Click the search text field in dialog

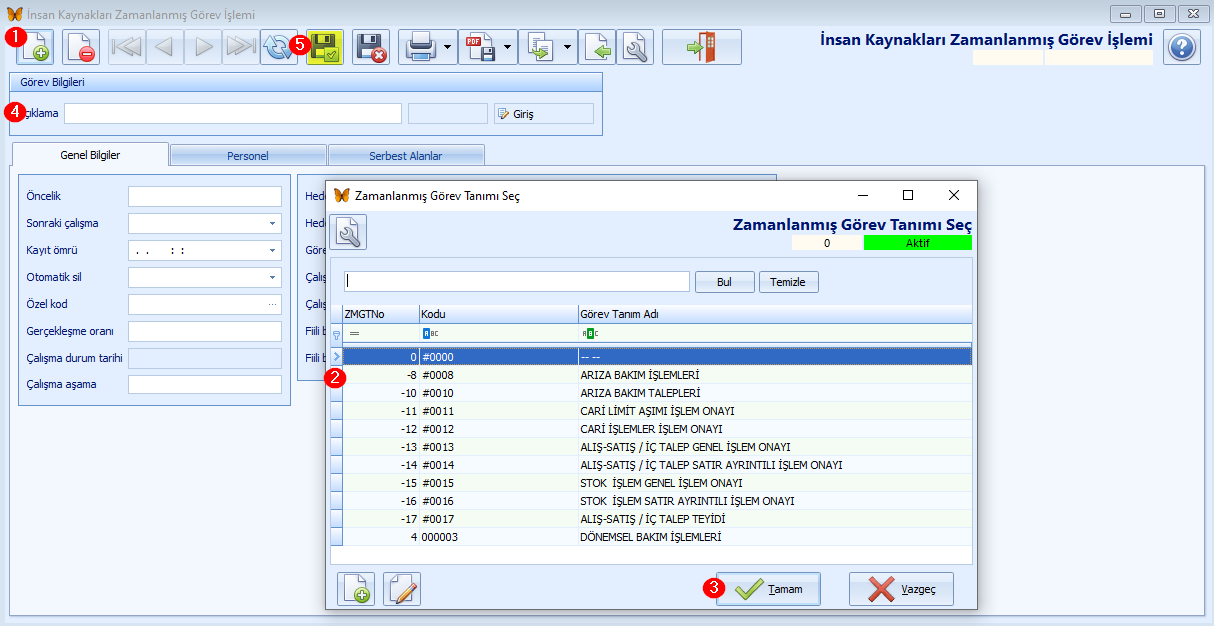517,282
